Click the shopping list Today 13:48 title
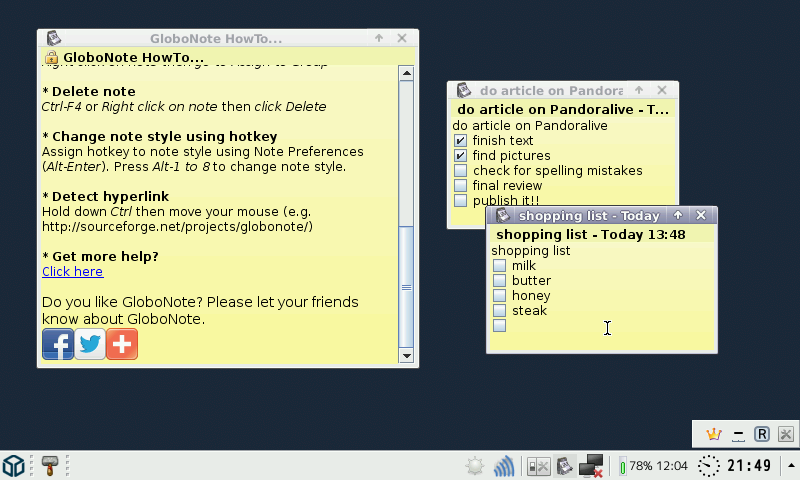800x480 pixels. (591, 235)
